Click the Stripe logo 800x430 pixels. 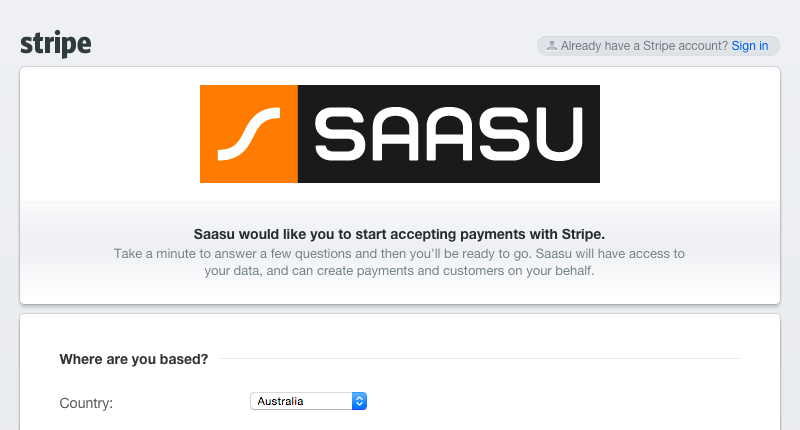point(56,44)
